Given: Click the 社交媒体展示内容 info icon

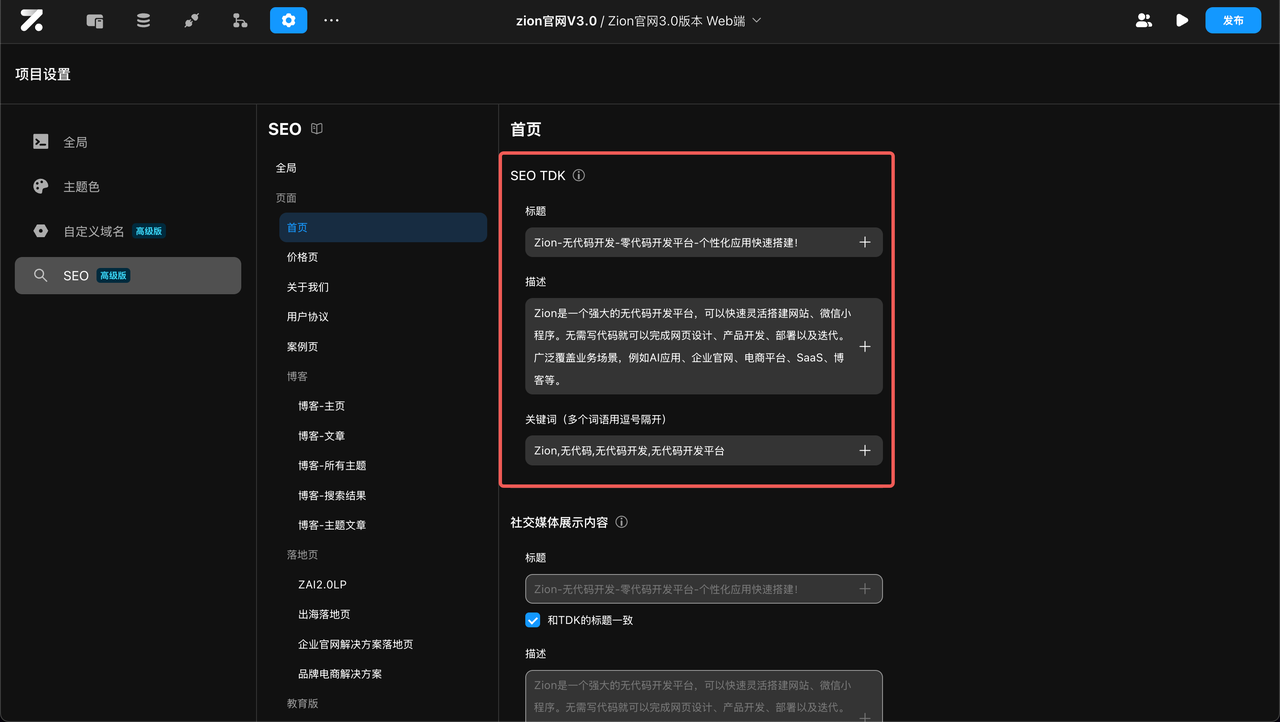Looking at the screenshot, I should click(x=621, y=522).
